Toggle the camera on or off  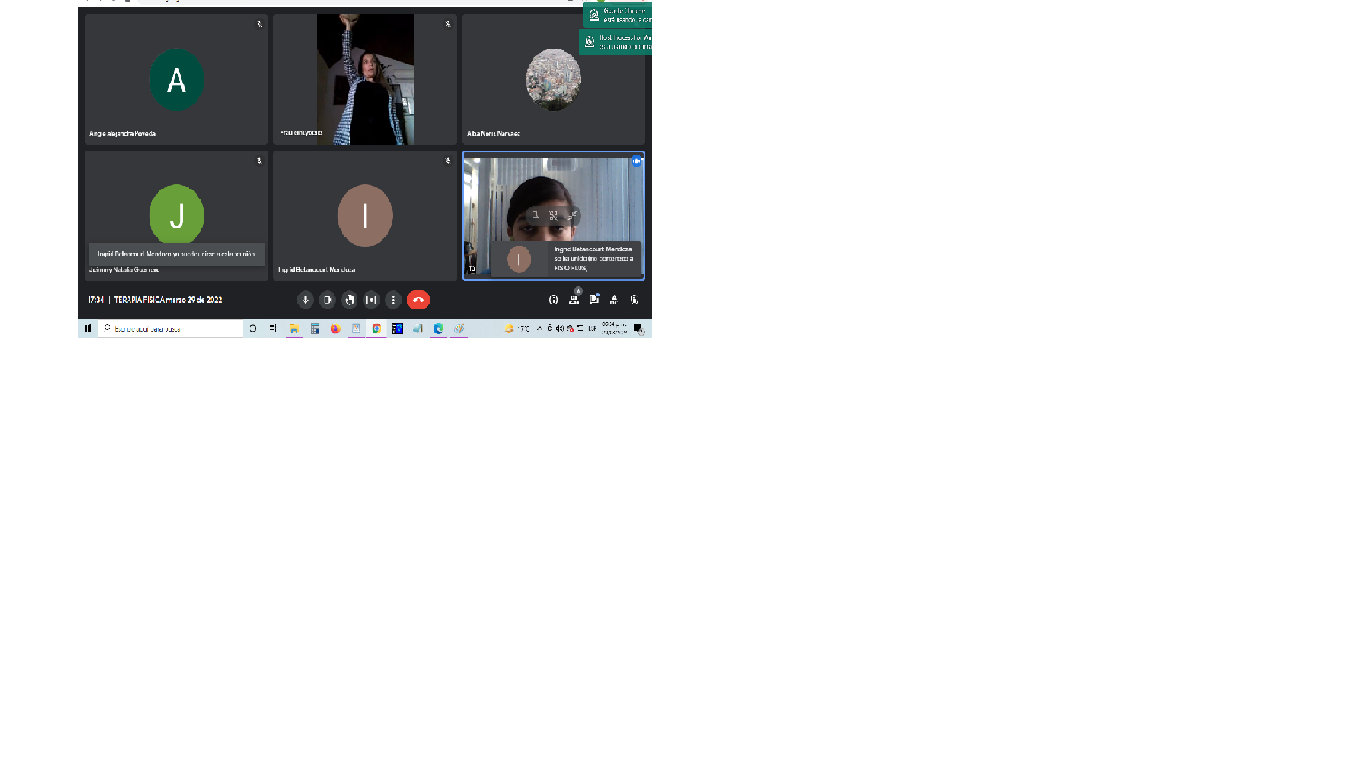[x=327, y=300]
